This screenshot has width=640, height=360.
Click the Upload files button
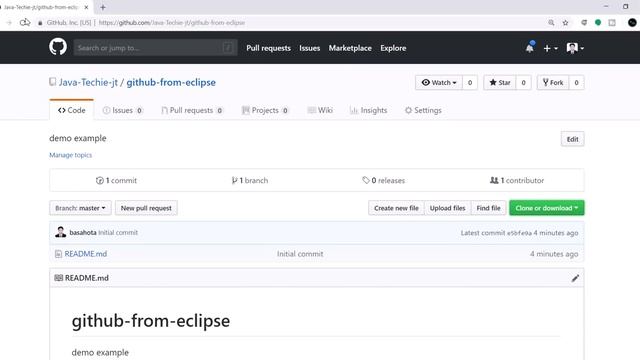(x=447, y=208)
